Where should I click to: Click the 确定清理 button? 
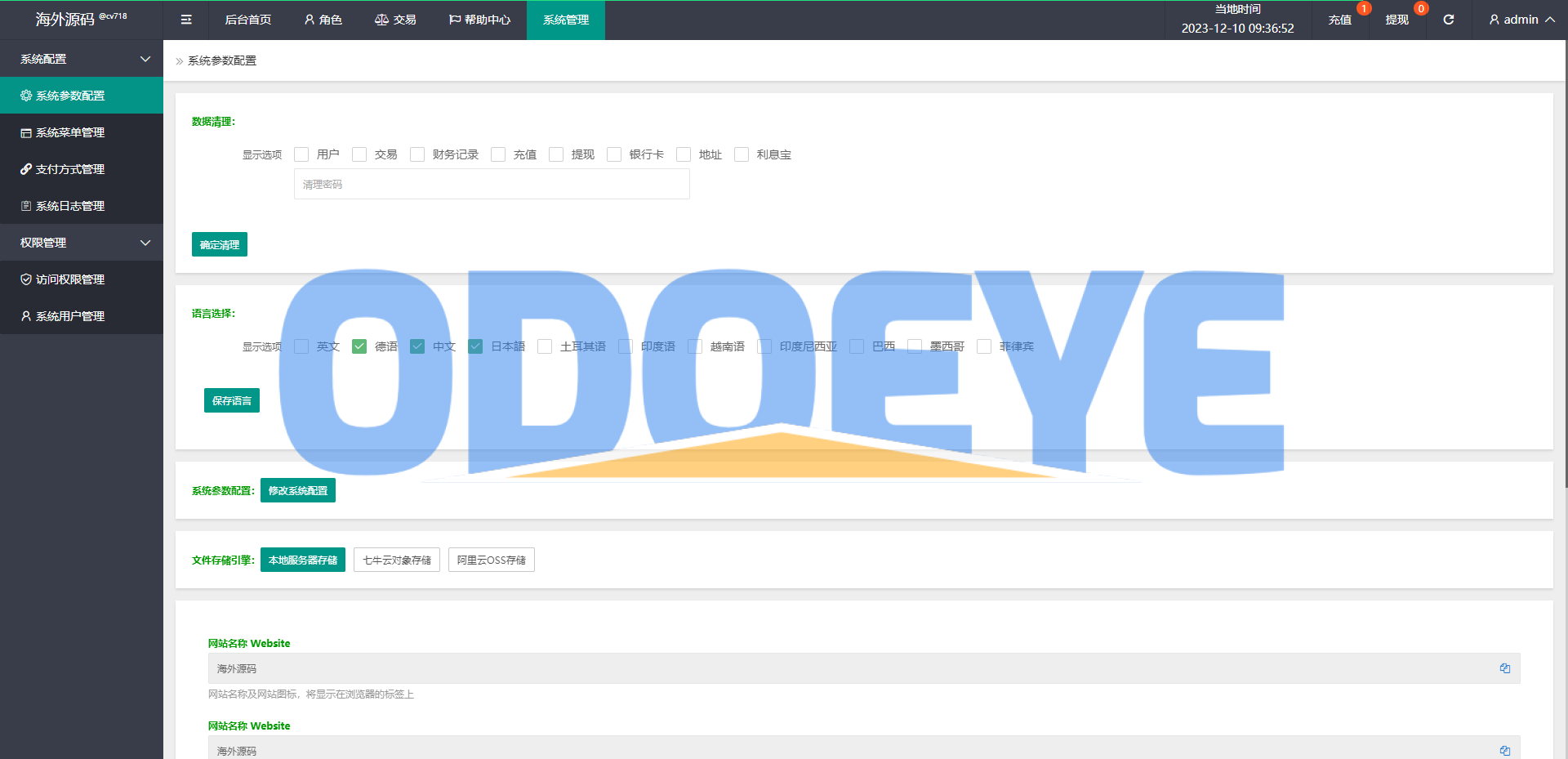click(220, 244)
